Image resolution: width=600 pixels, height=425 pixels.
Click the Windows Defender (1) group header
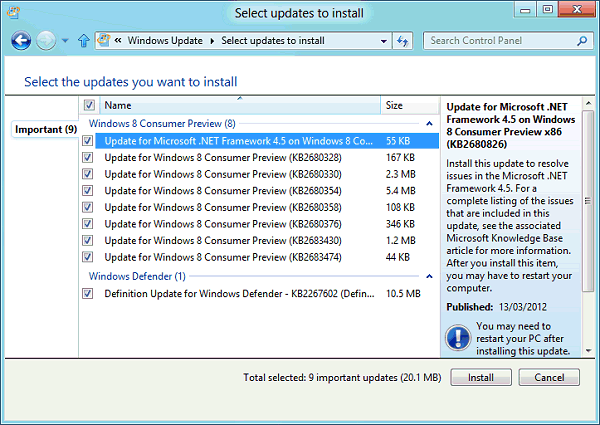click(137, 276)
